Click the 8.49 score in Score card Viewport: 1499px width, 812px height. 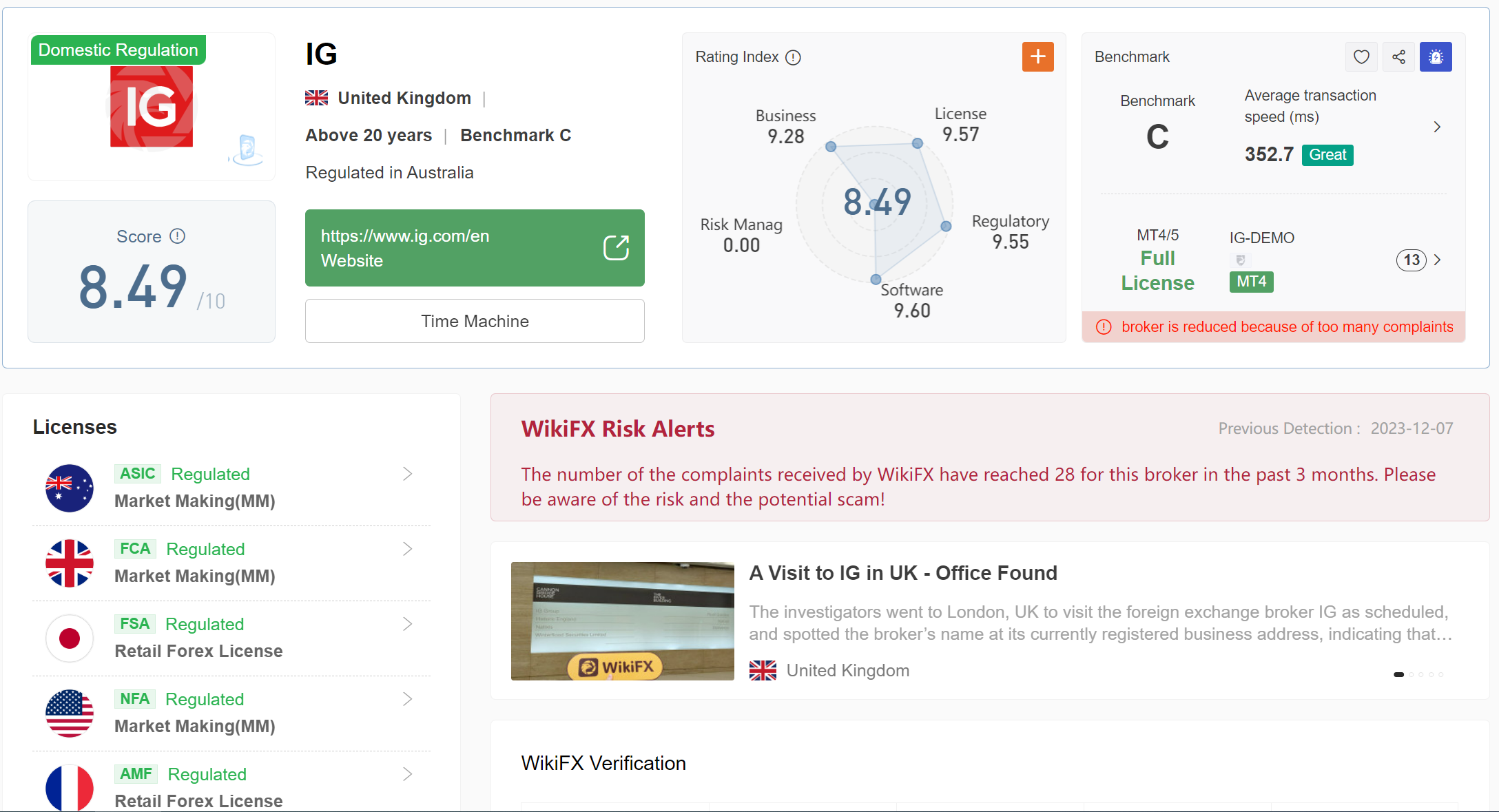[x=132, y=286]
